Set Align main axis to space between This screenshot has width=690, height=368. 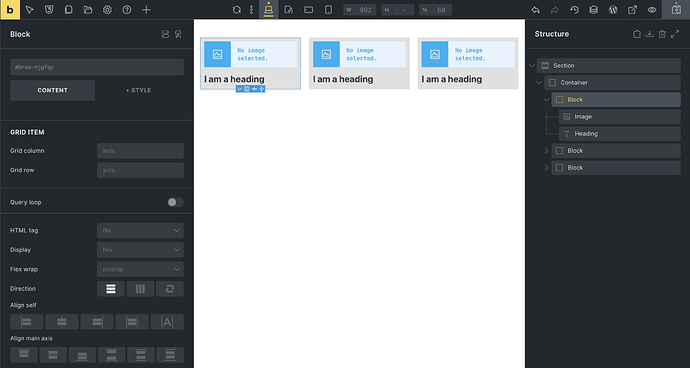[111, 355]
